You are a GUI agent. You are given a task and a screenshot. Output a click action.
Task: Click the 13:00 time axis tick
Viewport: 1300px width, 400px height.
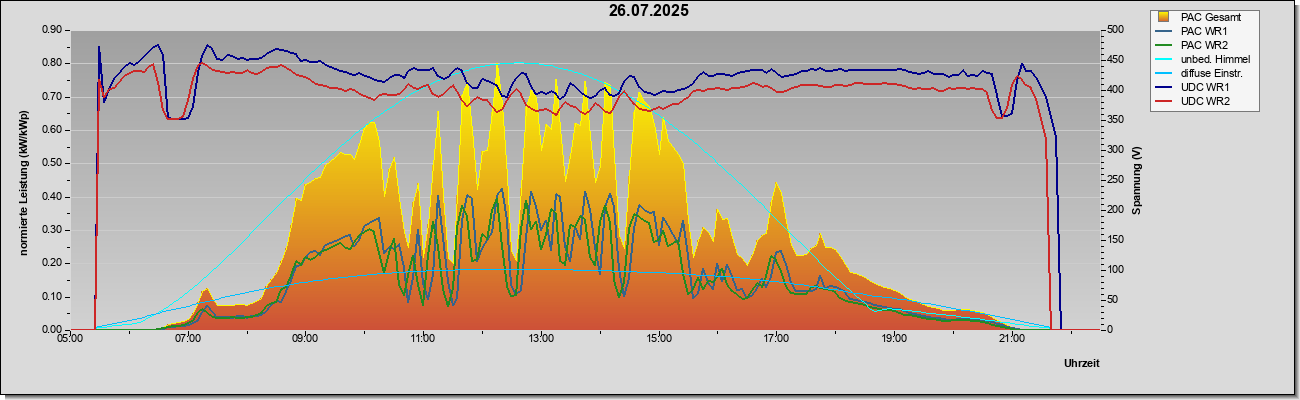541,339
